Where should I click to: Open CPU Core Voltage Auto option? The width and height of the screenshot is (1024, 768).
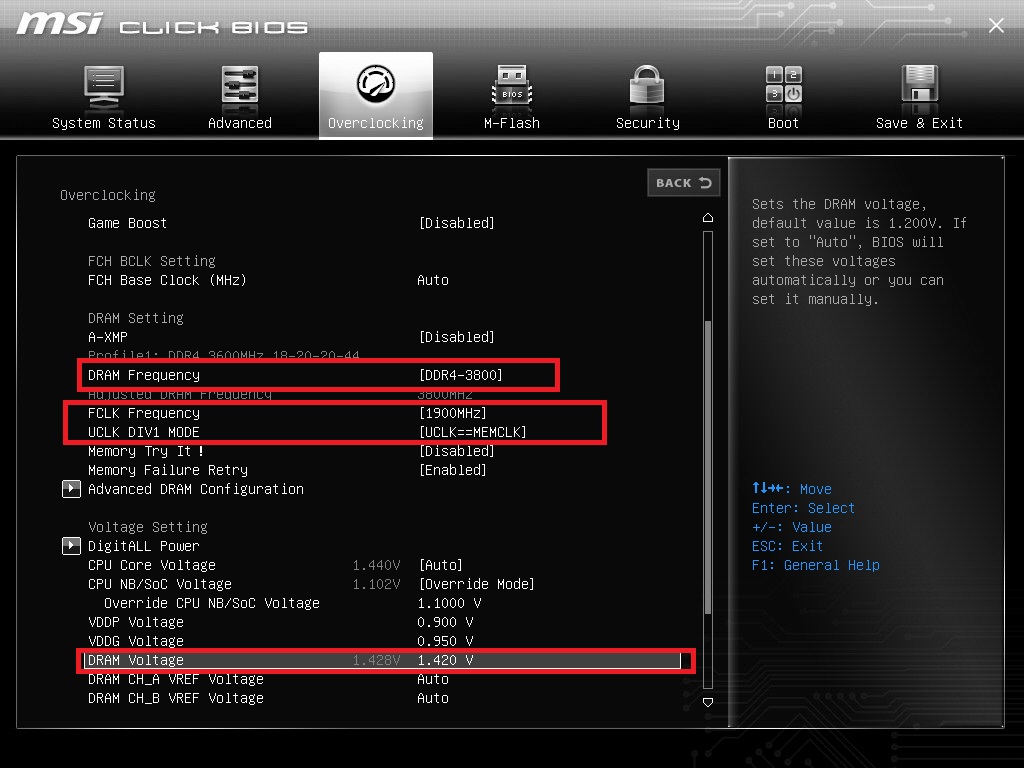(441, 565)
